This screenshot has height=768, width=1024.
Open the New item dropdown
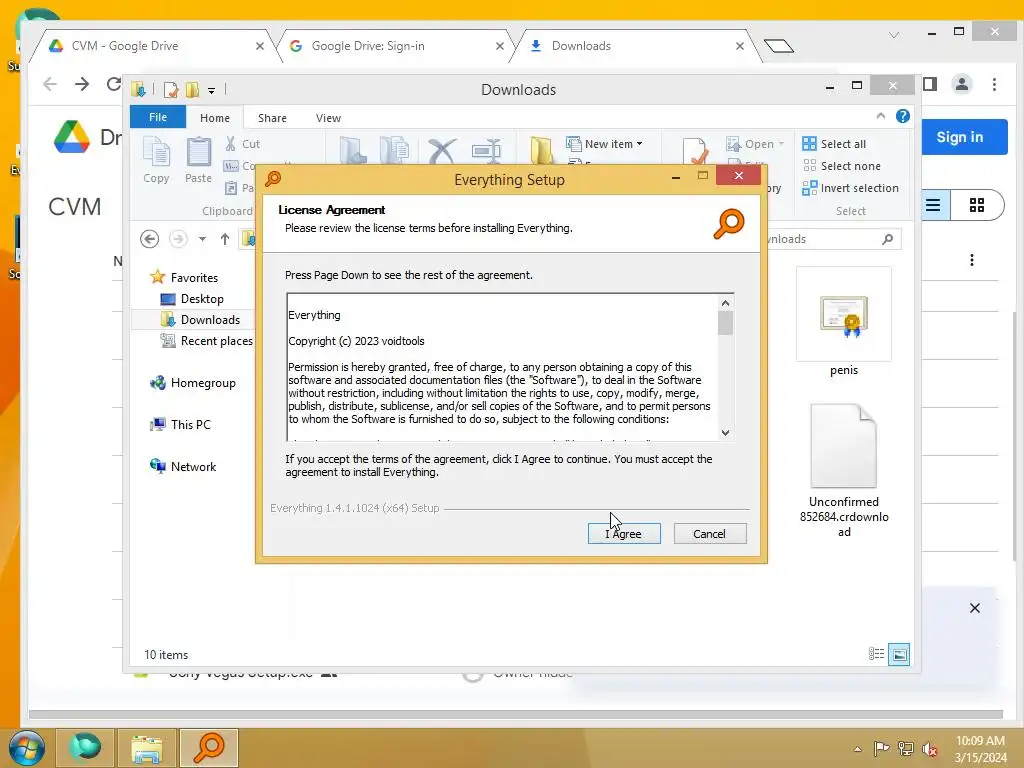tap(605, 144)
